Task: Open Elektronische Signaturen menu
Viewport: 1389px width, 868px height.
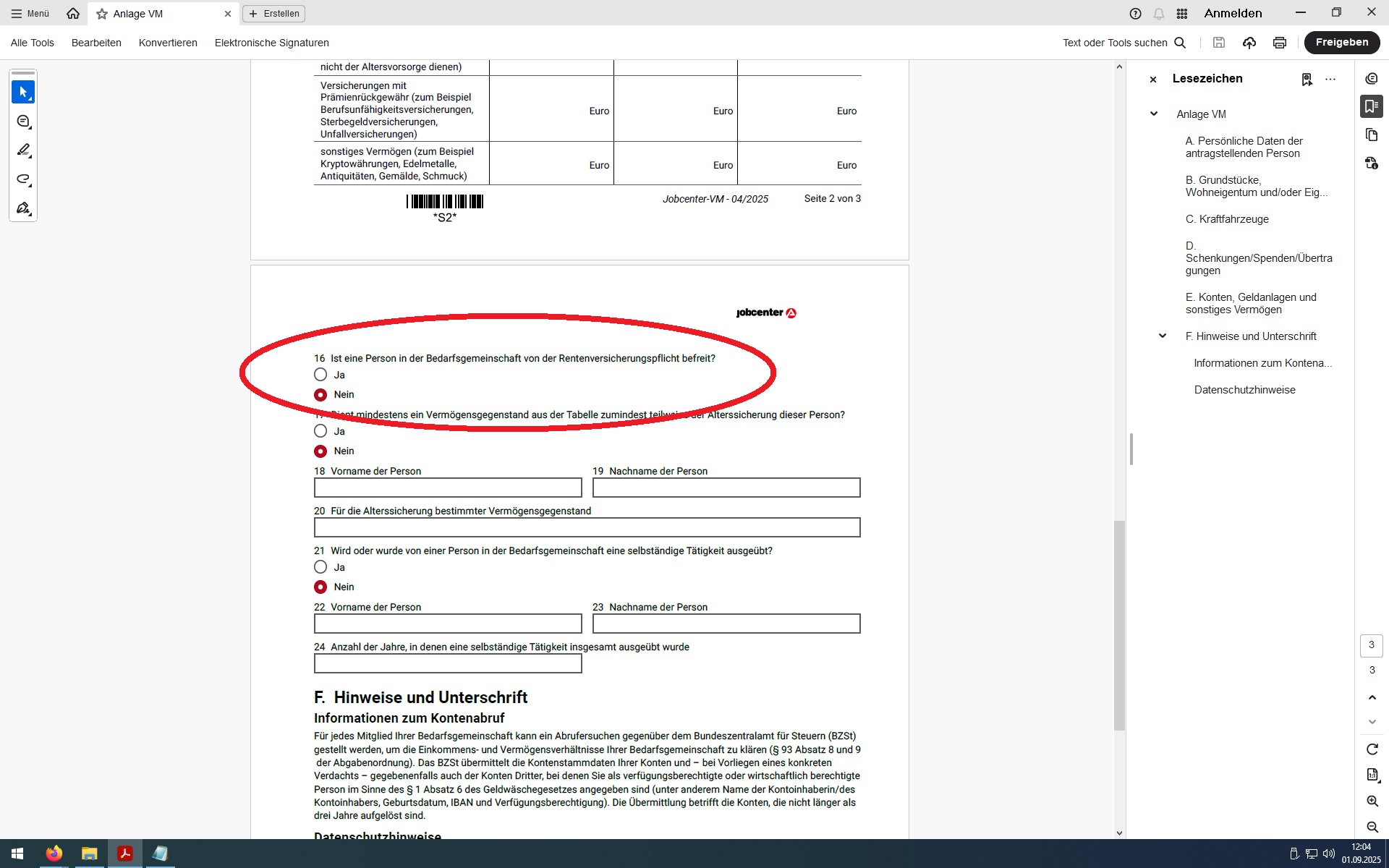Action: (x=271, y=43)
